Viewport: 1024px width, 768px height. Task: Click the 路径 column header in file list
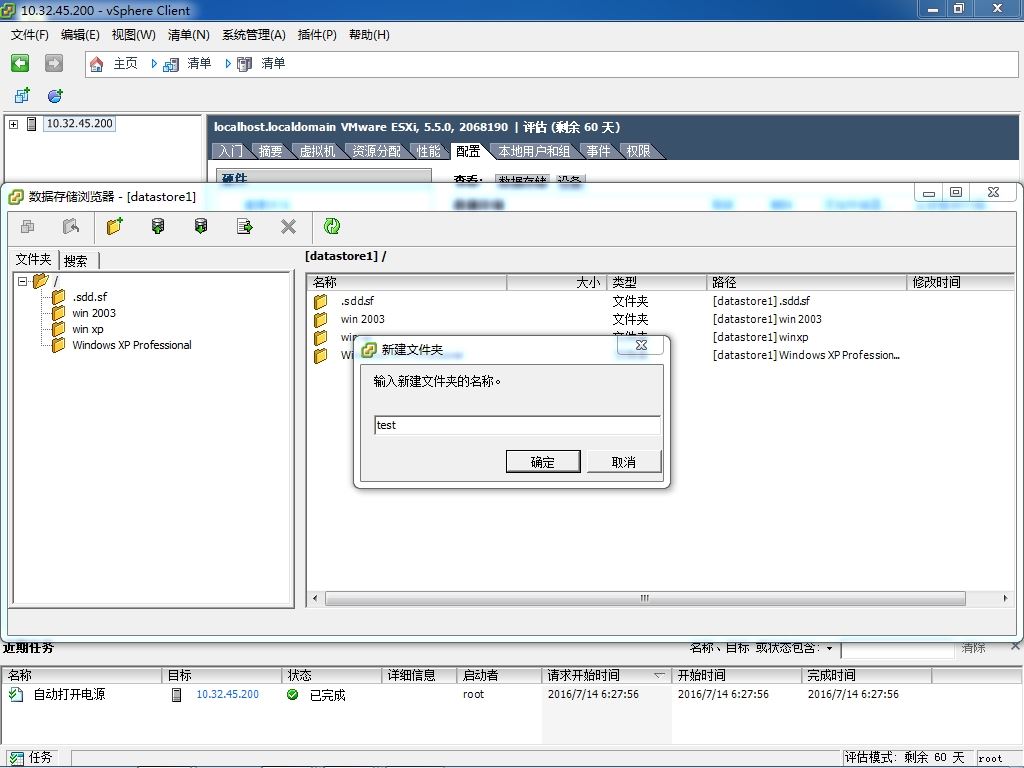807,282
